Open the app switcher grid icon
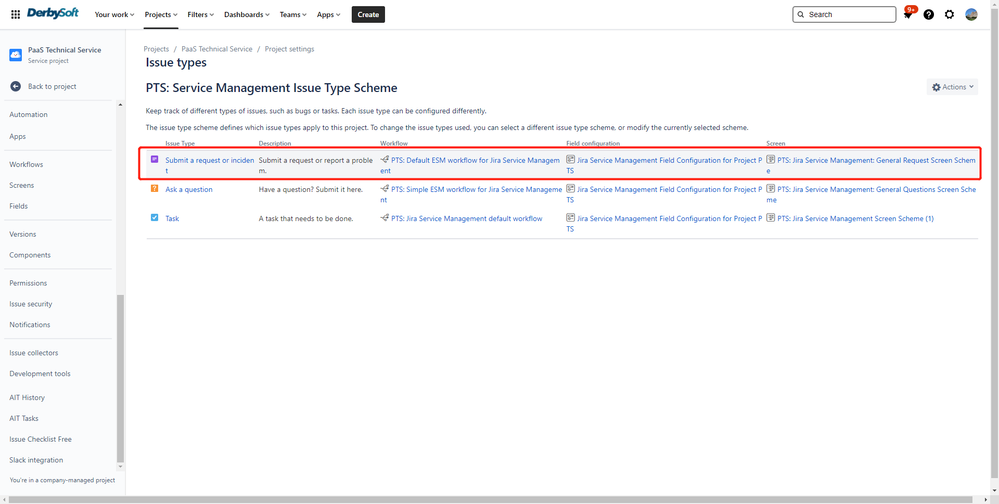999x504 pixels. coord(15,15)
